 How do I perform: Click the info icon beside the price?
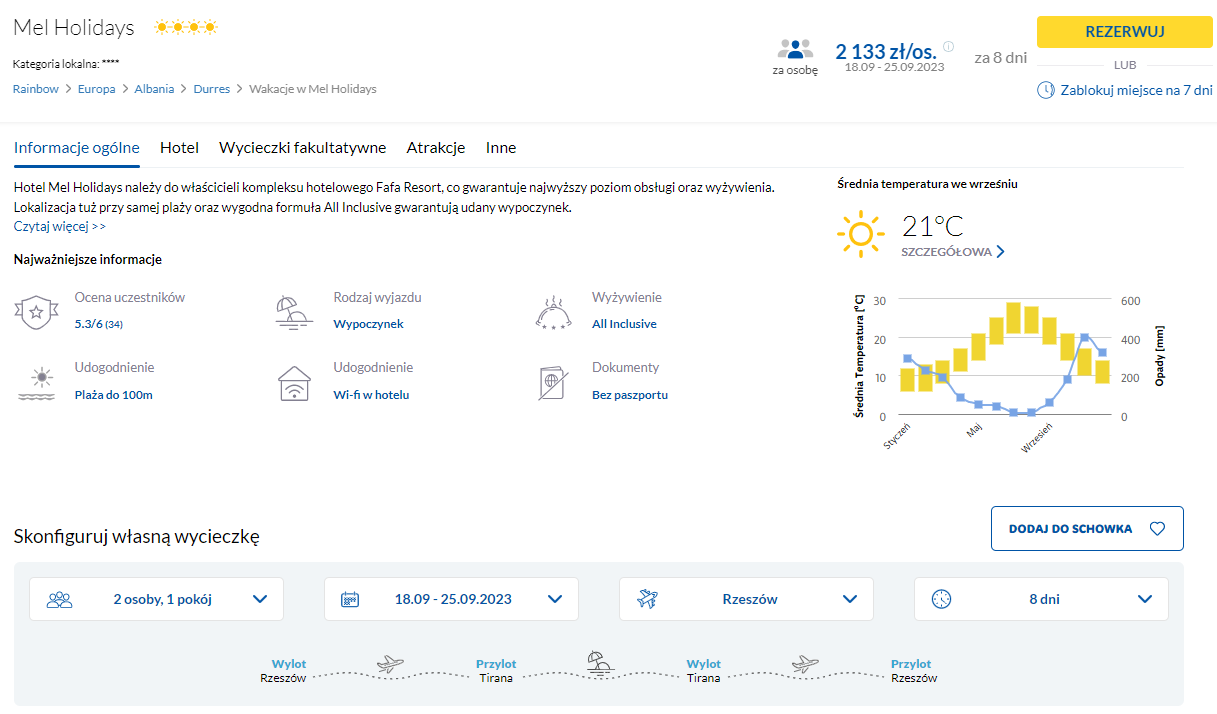coord(948,46)
